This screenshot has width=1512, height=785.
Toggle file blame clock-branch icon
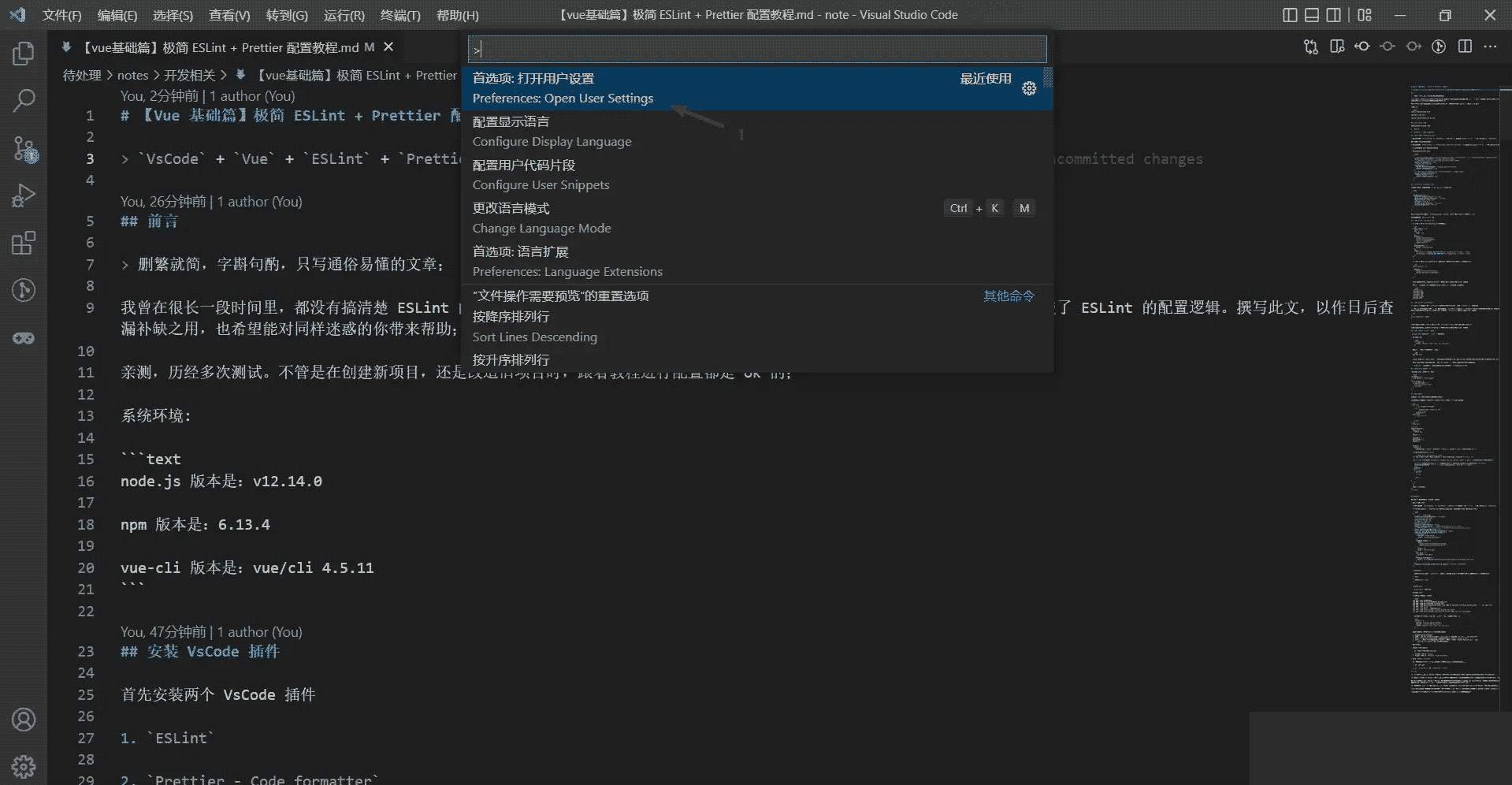(x=1439, y=47)
